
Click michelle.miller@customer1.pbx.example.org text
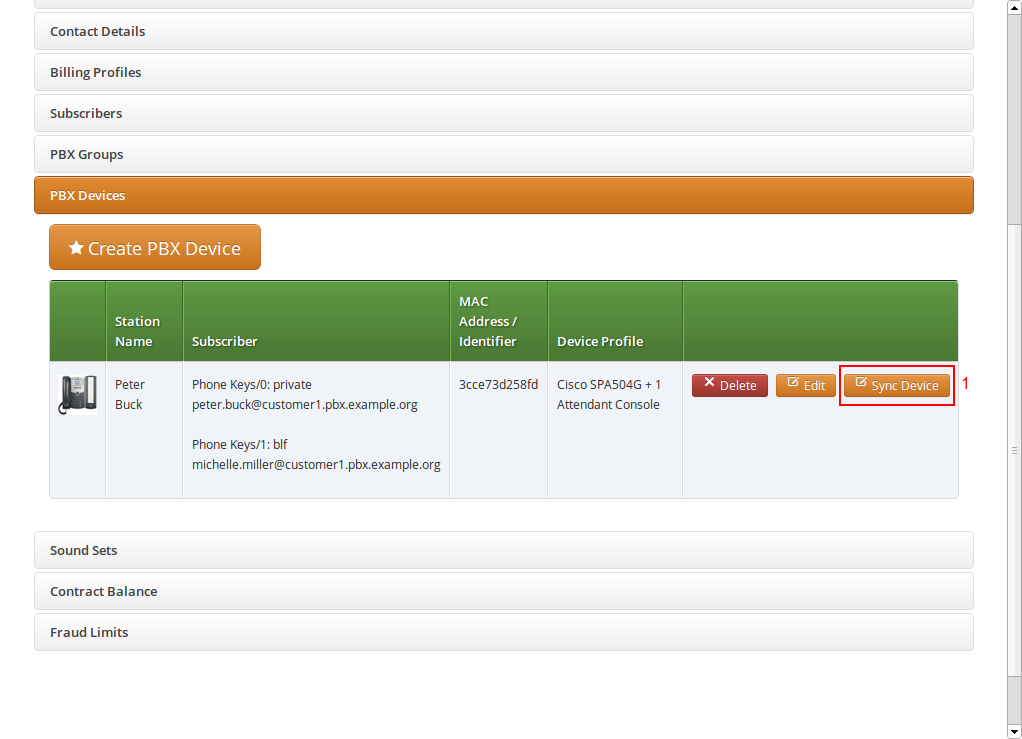(x=316, y=465)
